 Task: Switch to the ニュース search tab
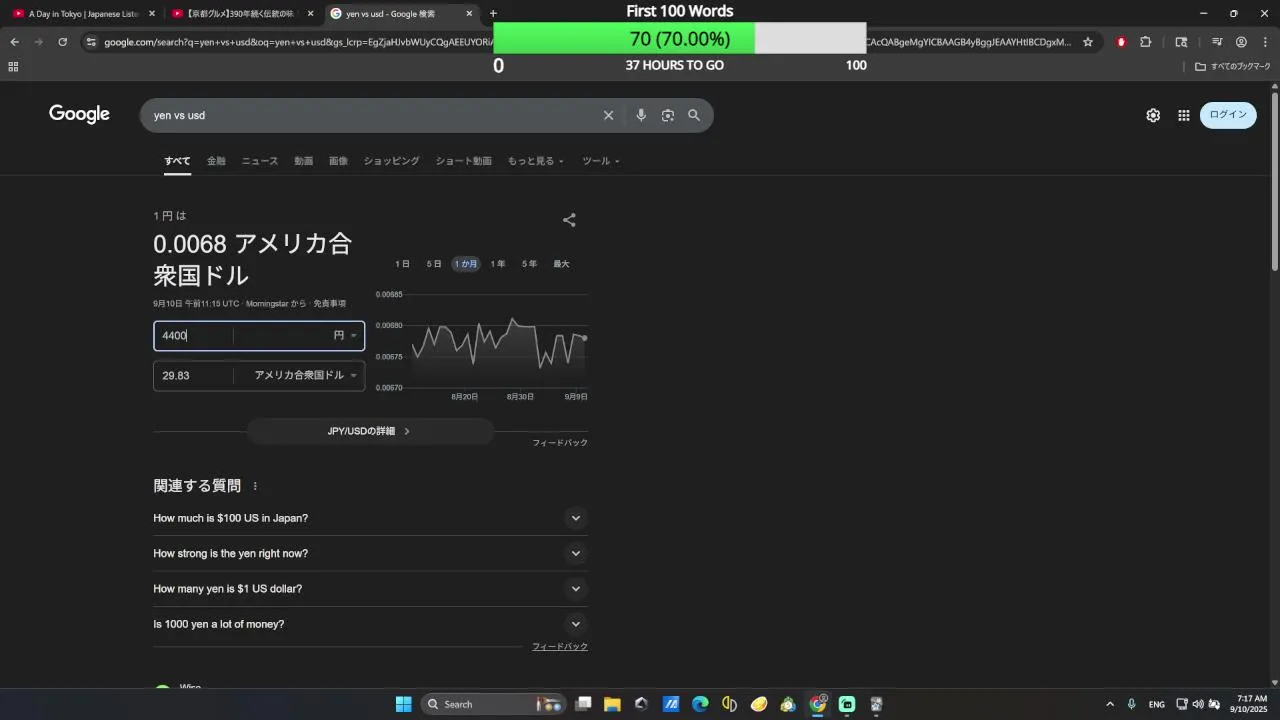[260, 161]
